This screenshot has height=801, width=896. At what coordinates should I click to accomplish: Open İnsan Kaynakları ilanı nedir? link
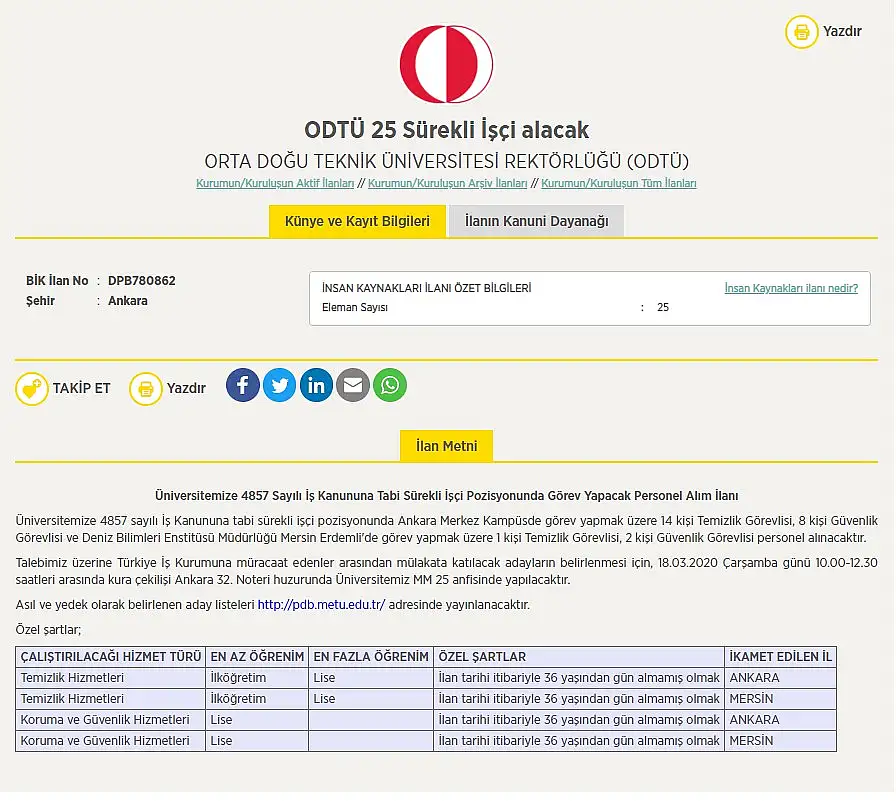[791, 288]
